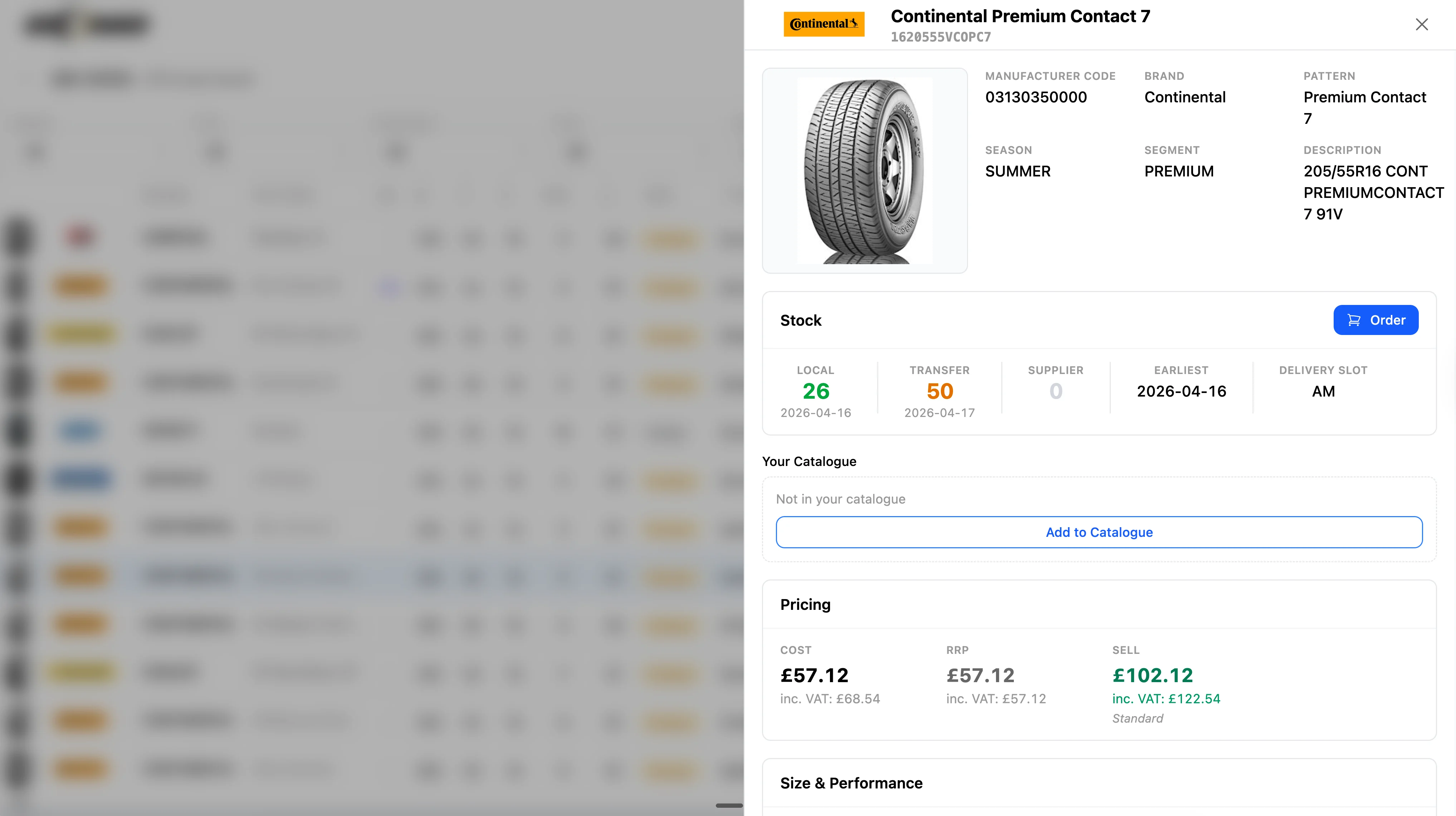This screenshot has width=1456, height=816.
Task: Click the Continental brand logo
Action: [823, 24]
